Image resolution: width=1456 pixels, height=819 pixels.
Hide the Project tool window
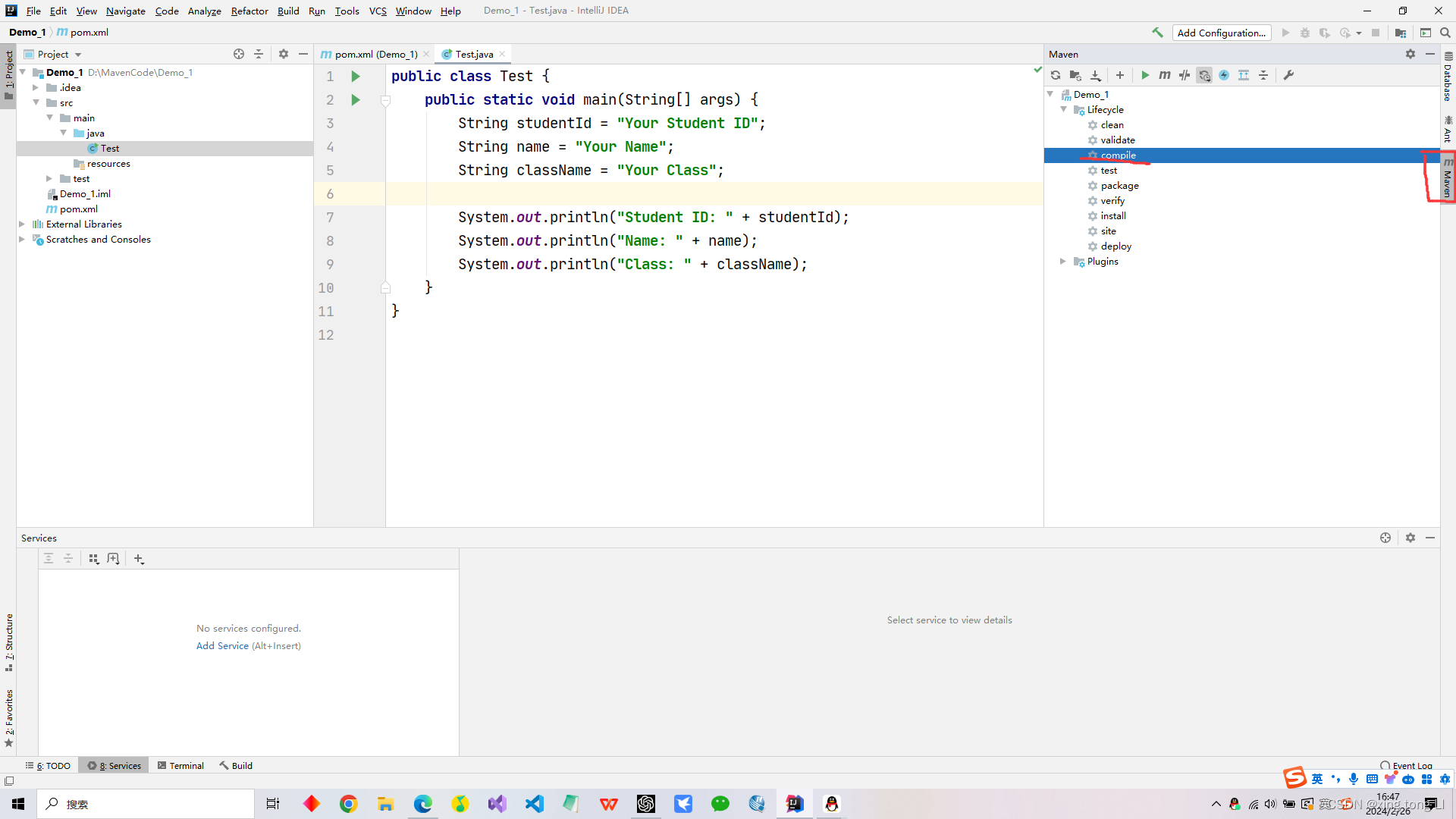point(303,54)
